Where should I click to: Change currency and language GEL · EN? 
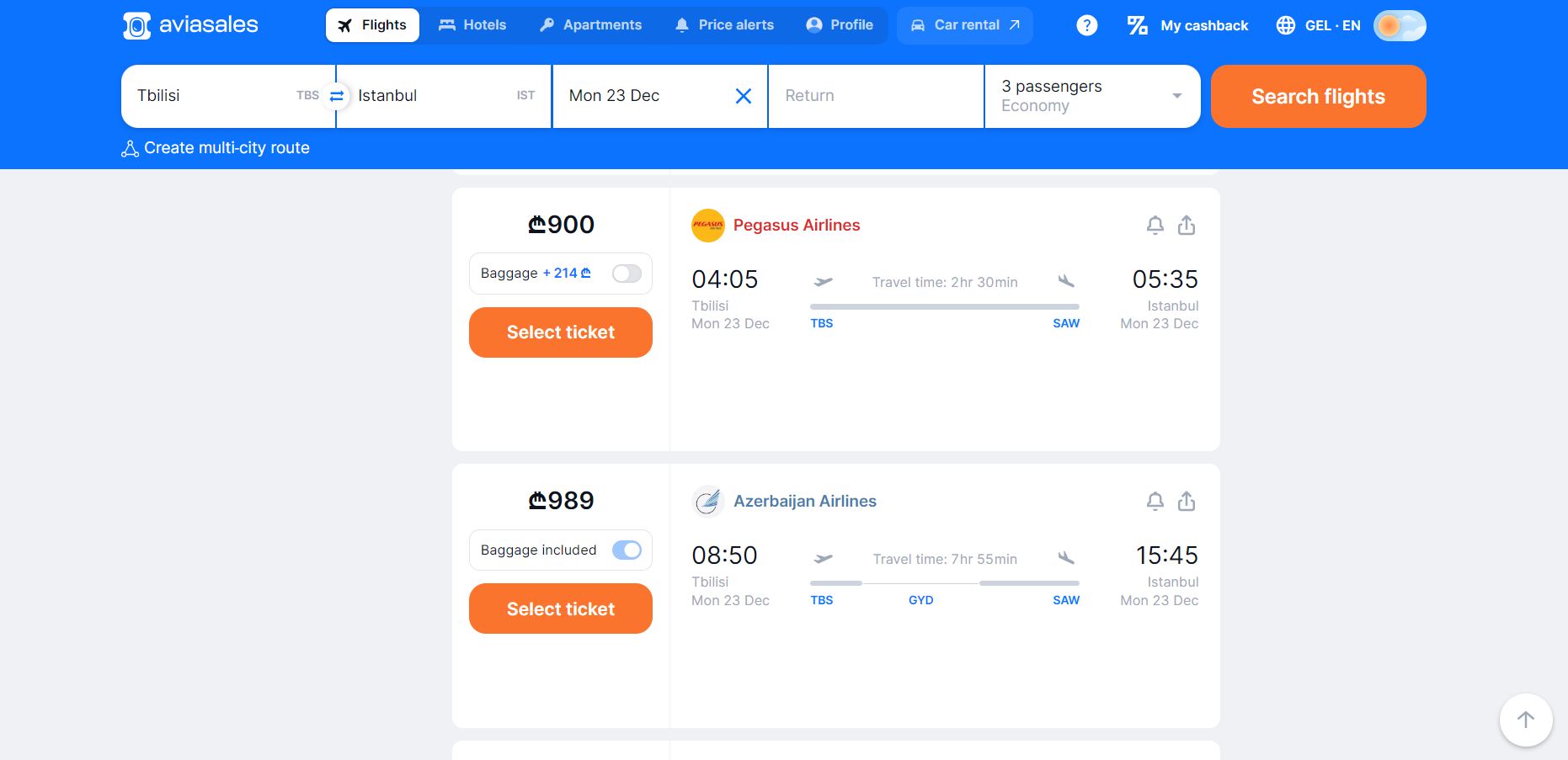(1319, 25)
